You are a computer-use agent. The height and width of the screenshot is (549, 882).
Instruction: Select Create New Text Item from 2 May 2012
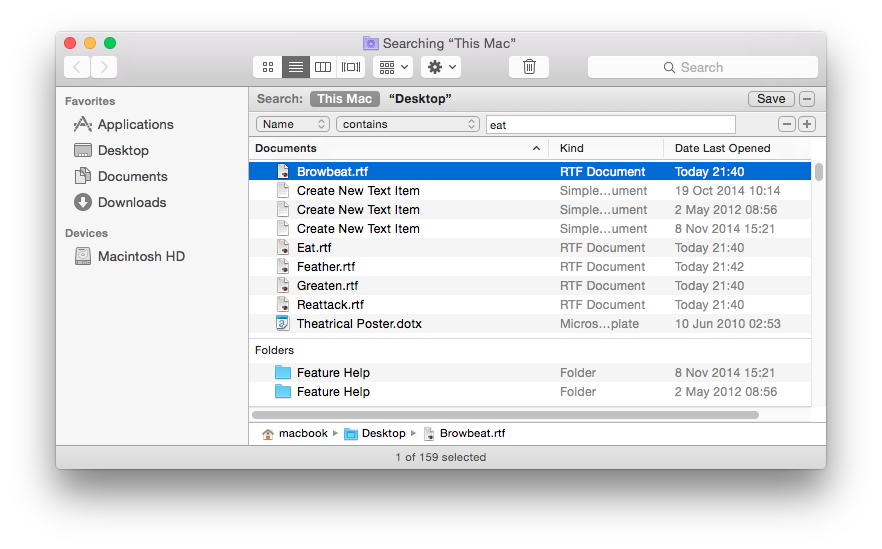pos(530,210)
